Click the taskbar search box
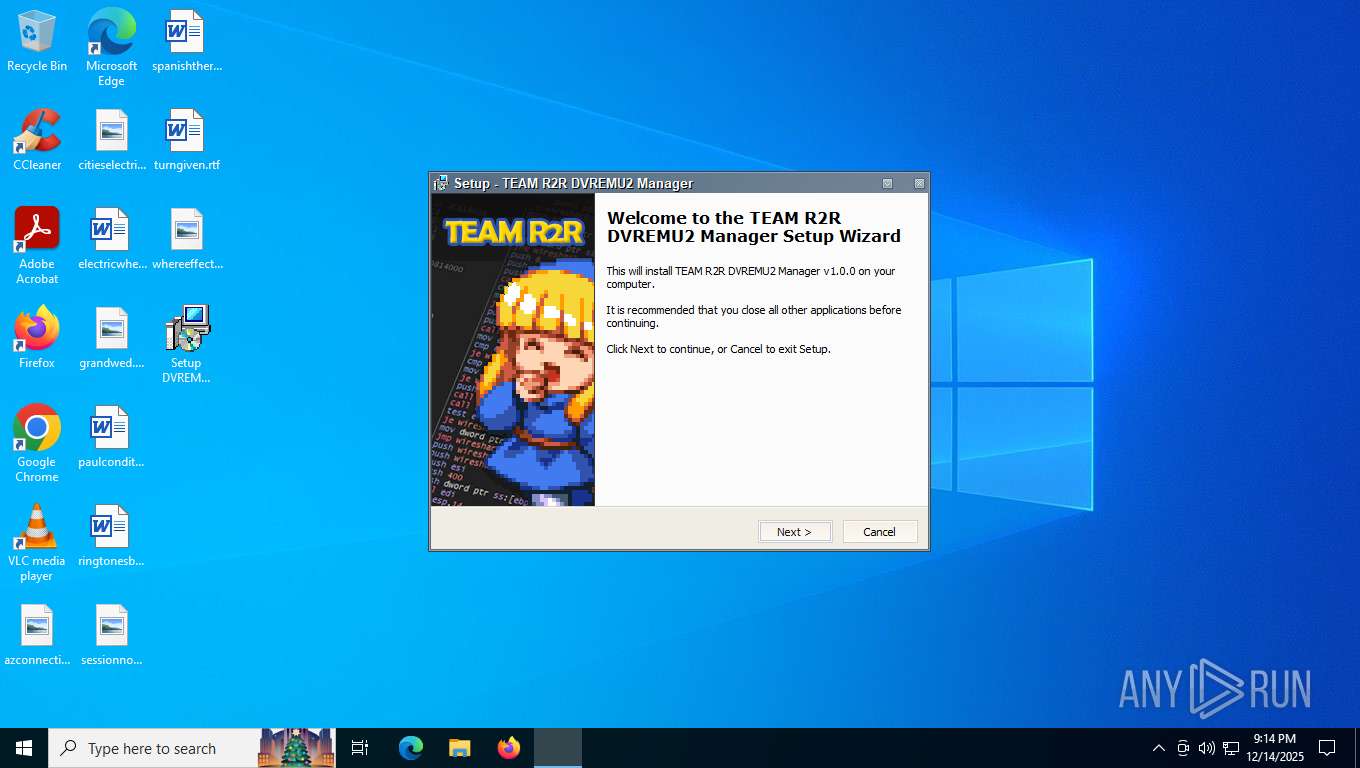Image resolution: width=1360 pixels, height=768 pixels. [x=192, y=748]
